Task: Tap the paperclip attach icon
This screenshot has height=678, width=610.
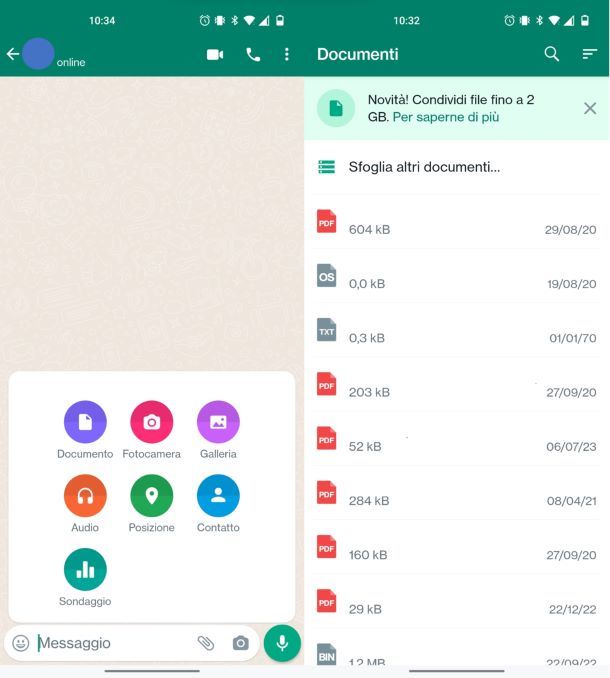Action: click(x=206, y=643)
